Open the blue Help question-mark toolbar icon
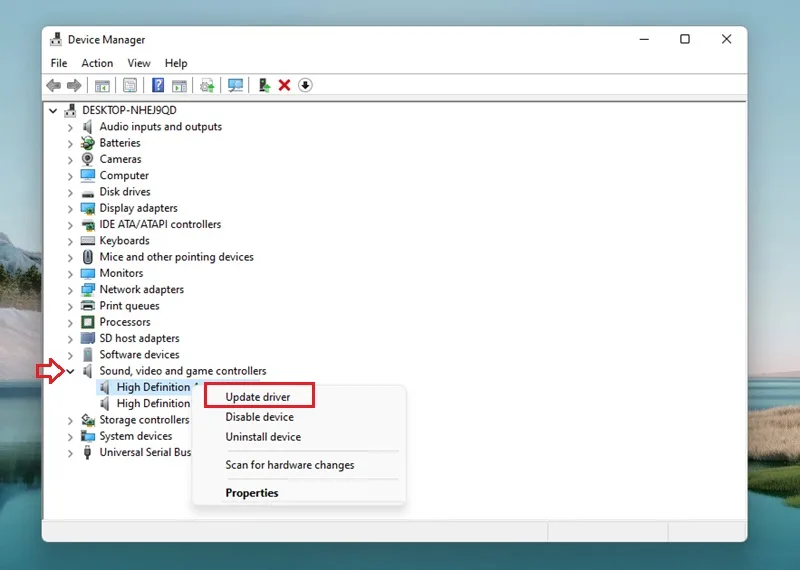This screenshot has width=800, height=570. click(158, 85)
